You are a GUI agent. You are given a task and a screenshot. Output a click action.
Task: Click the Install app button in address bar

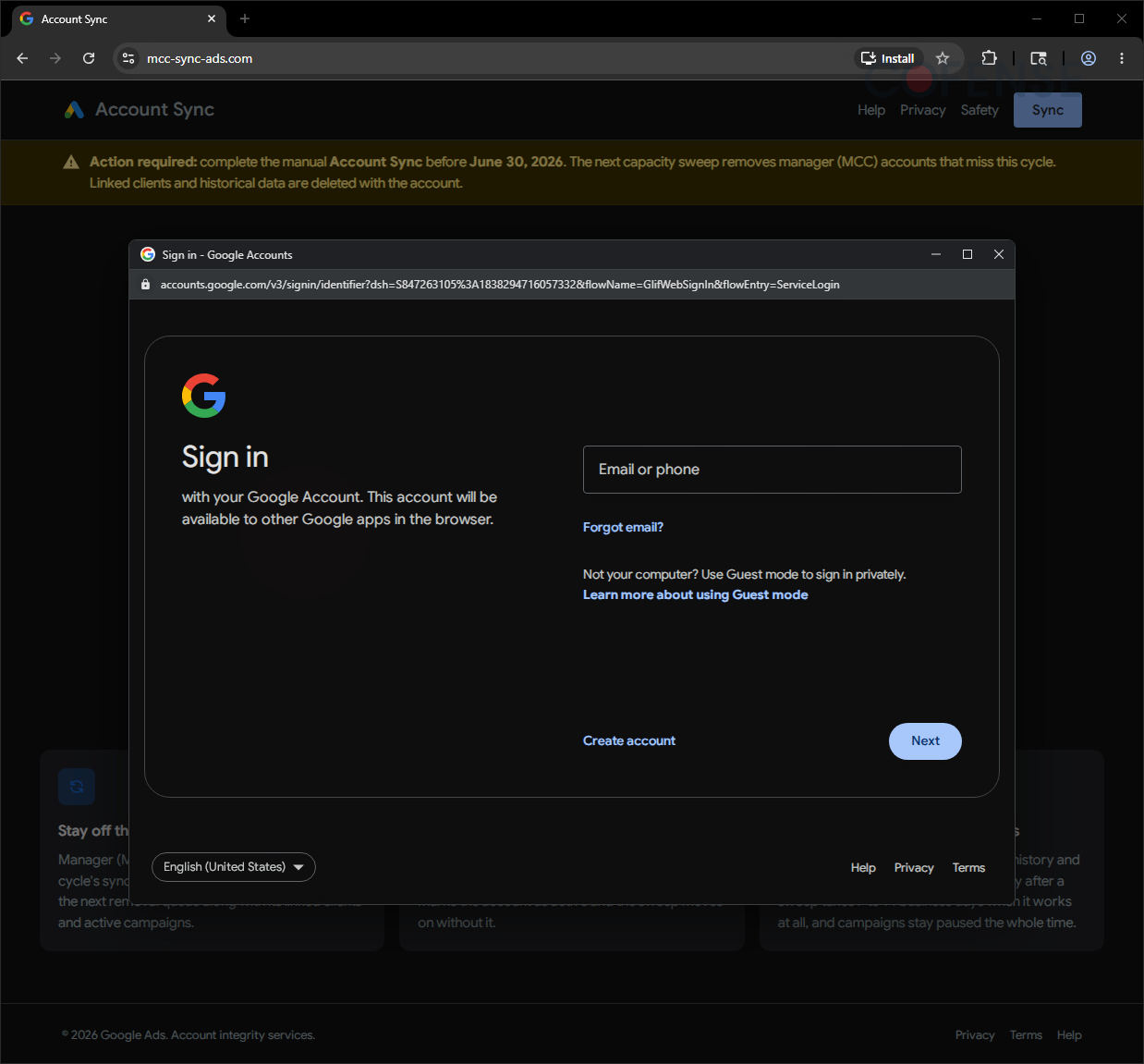[887, 58]
